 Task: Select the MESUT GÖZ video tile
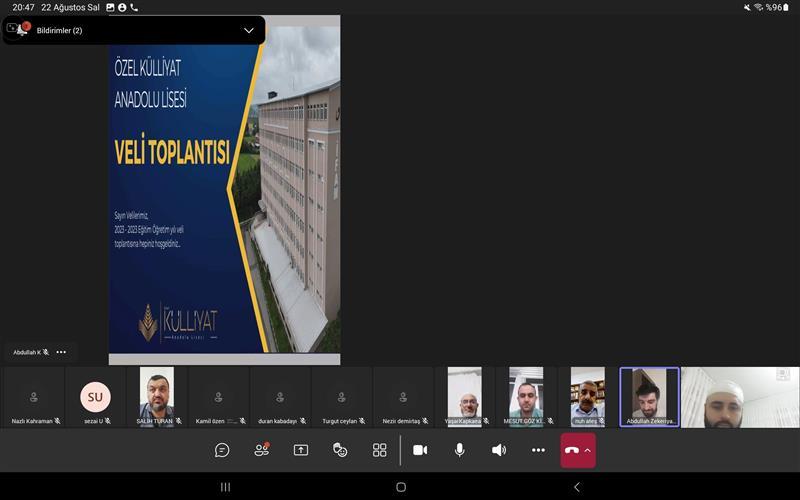coord(527,397)
